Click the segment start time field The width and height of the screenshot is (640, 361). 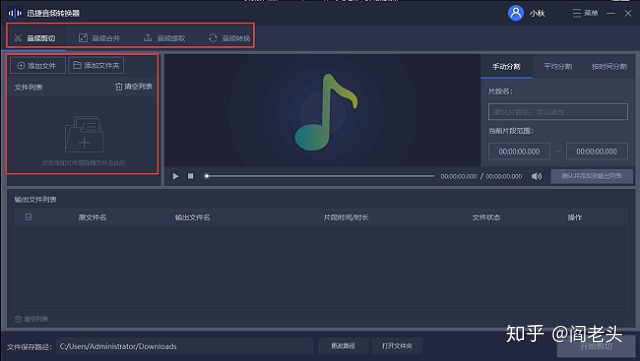(x=519, y=151)
